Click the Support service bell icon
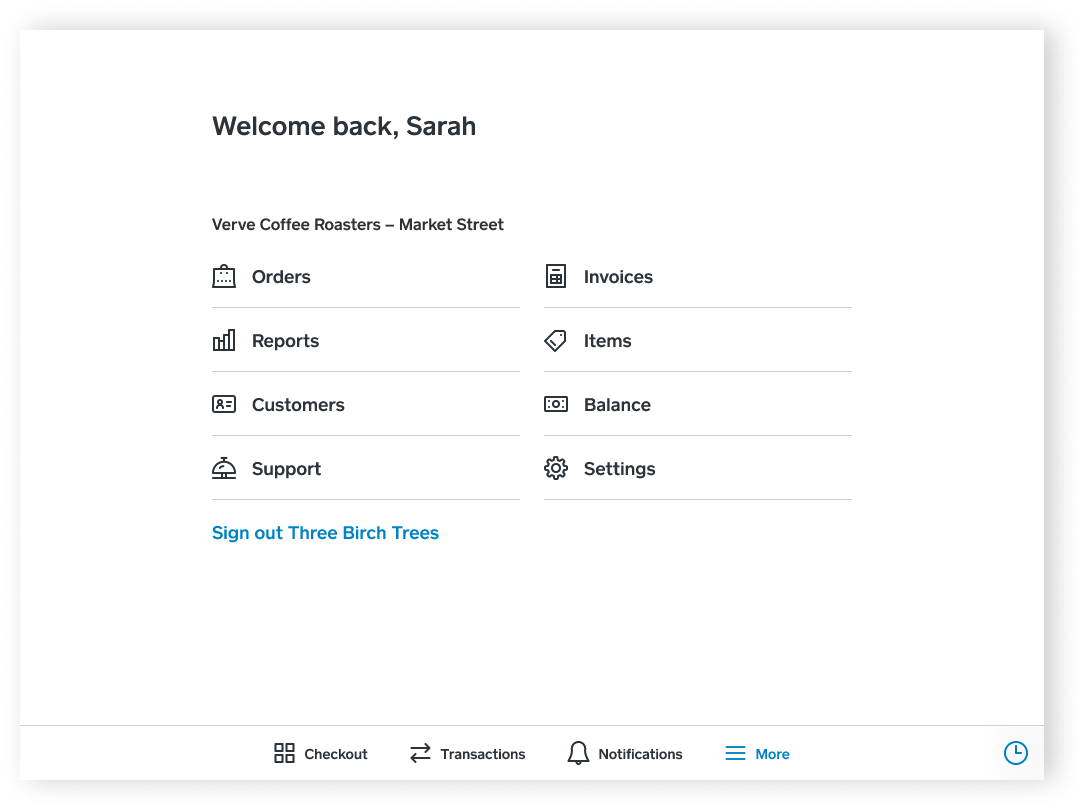The width and height of the screenshot is (1084, 810). tap(224, 468)
